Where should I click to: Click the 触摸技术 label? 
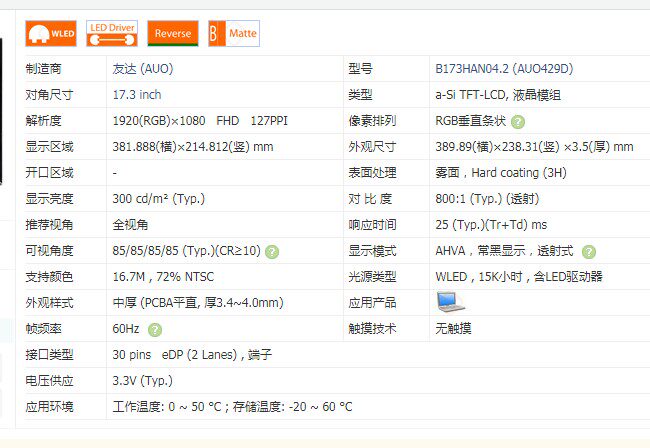tap(372, 329)
